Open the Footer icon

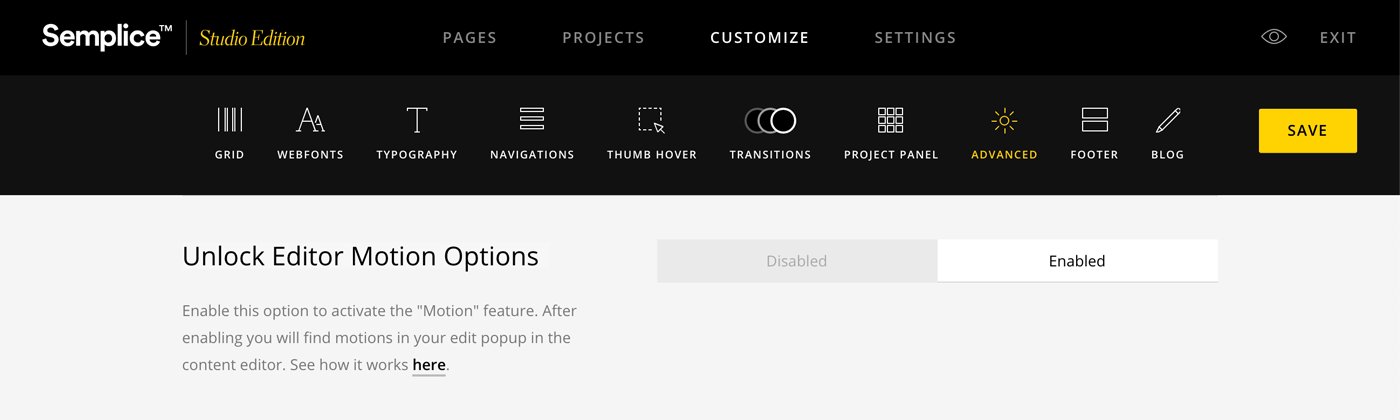click(1094, 121)
